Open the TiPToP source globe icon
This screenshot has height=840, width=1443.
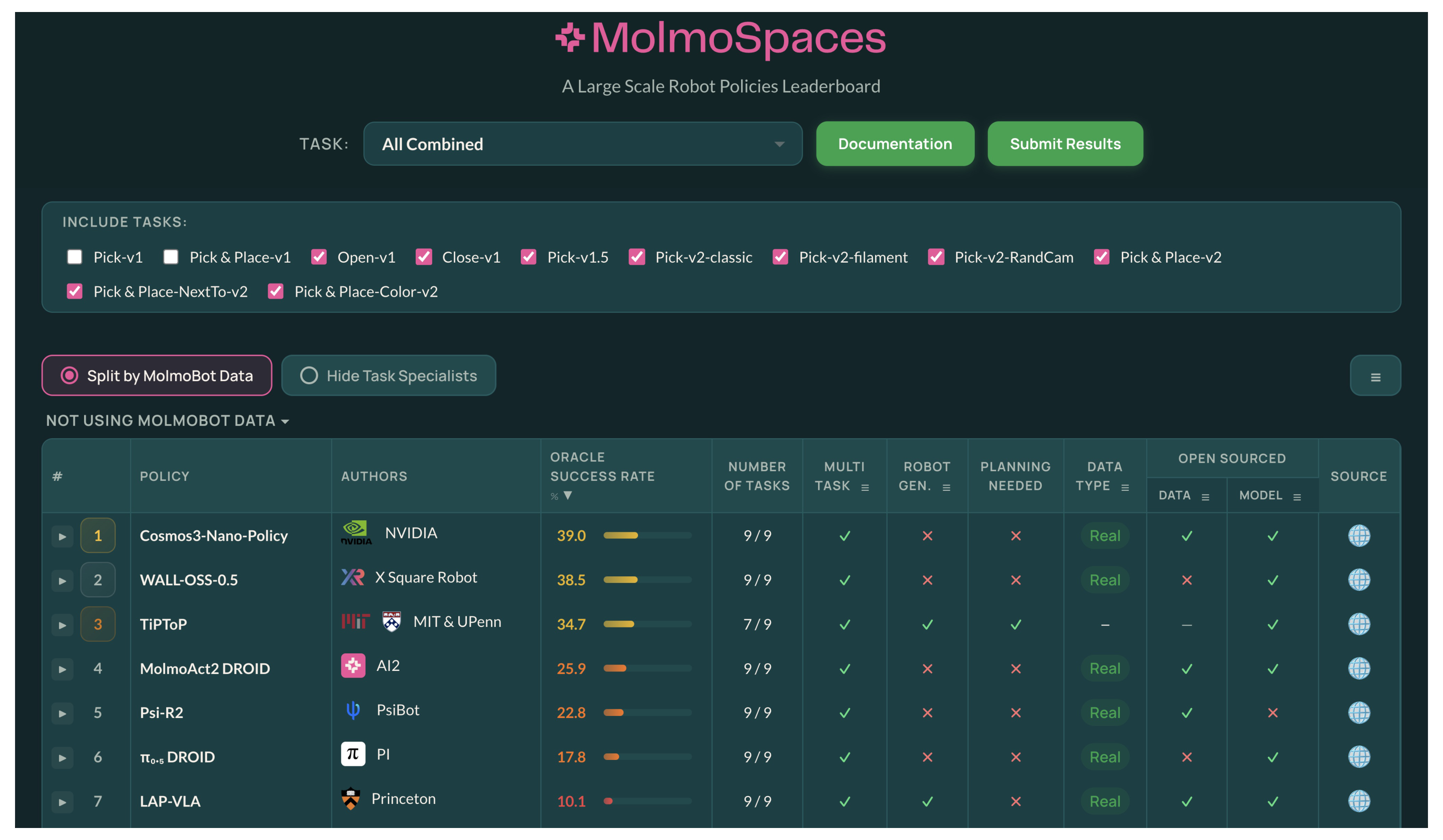[x=1358, y=623]
